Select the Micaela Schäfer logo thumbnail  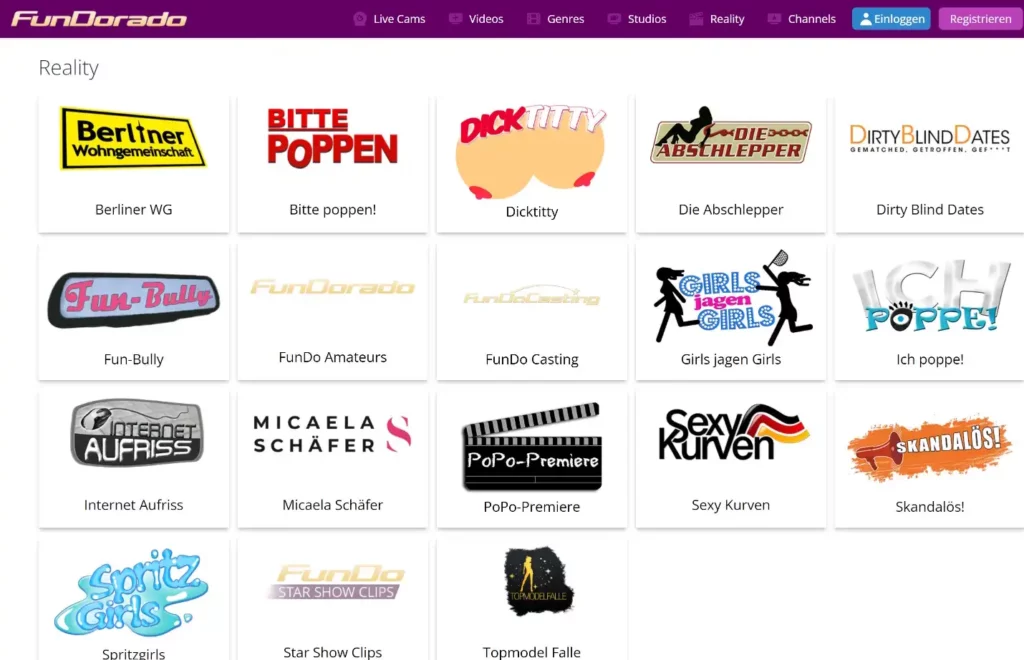[332, 434]
